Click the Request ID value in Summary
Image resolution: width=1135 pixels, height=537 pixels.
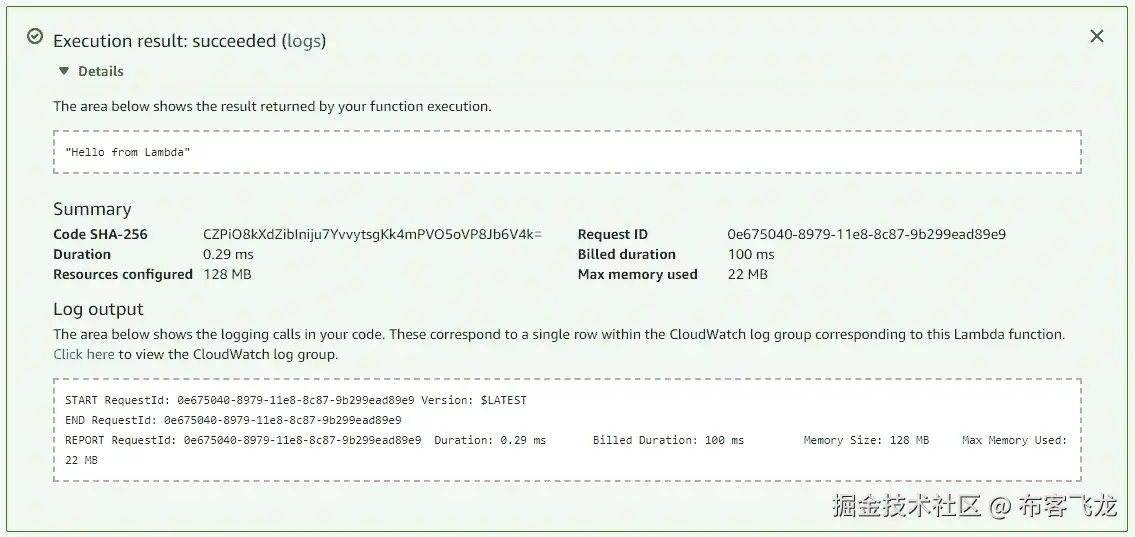866,234
